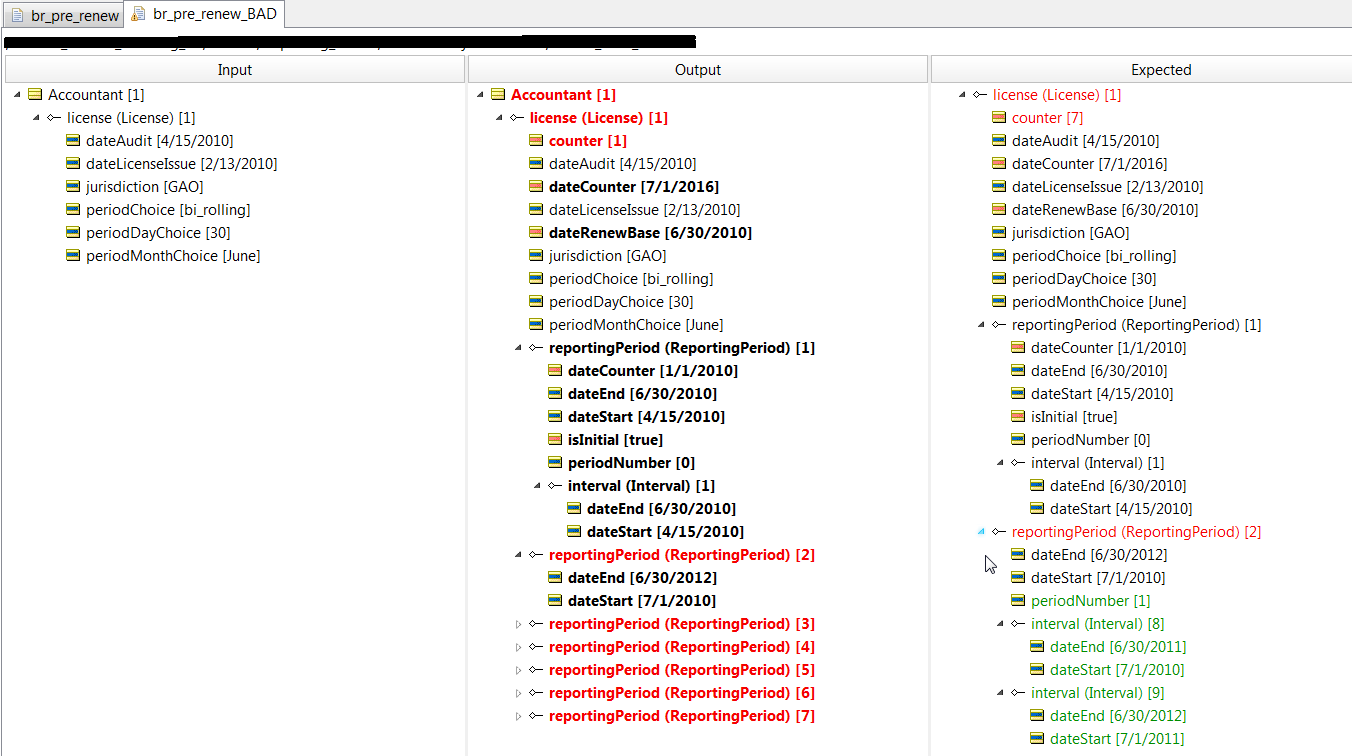This screenshot has height=756, width=1352.
Task: Click the dateStart [7/1/2011] icon in Expected panel
Action: tap(1037, 739)
